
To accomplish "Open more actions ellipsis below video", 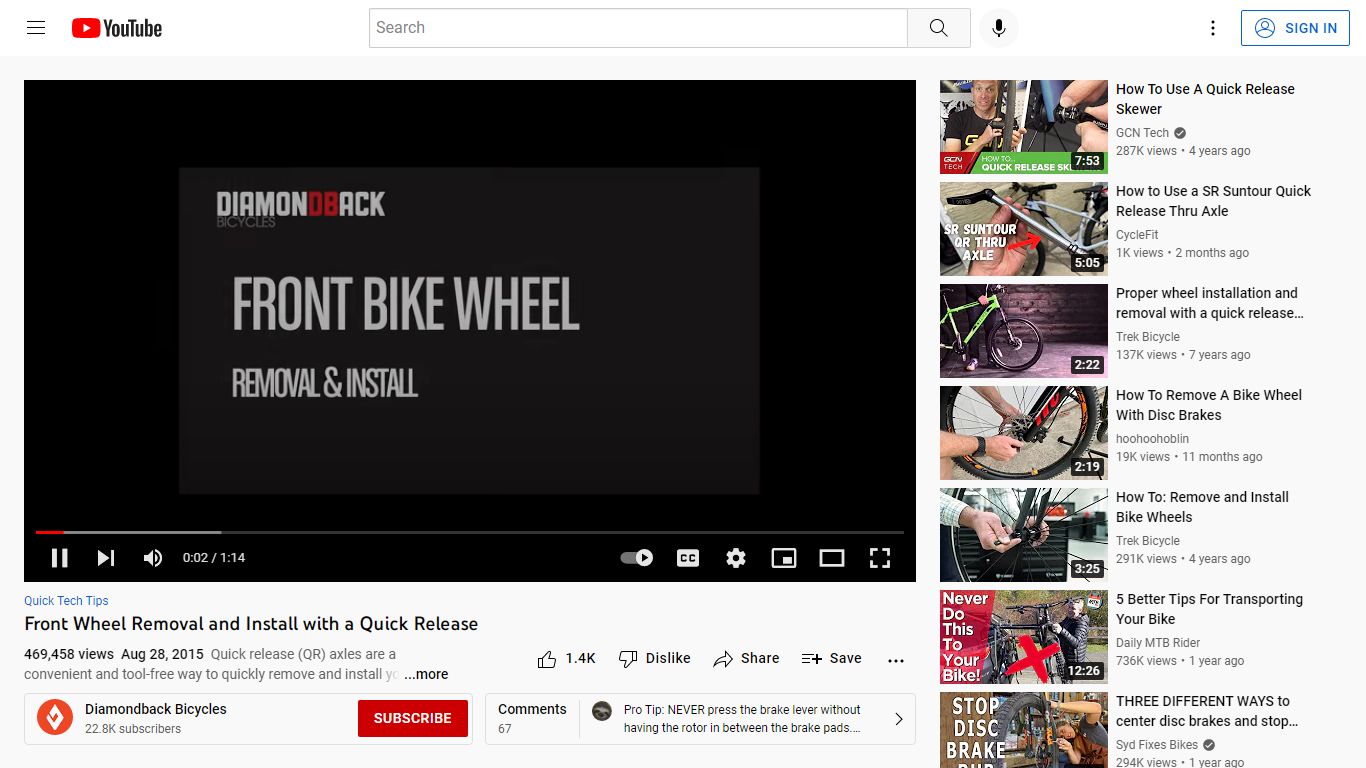I will 896,660.
